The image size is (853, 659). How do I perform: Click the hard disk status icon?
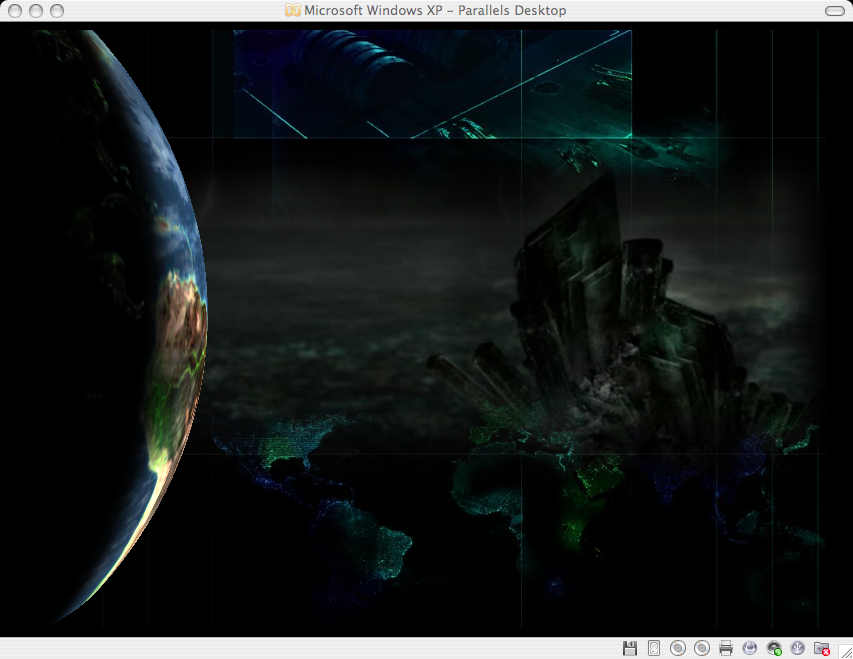click(x=654, y=648)
